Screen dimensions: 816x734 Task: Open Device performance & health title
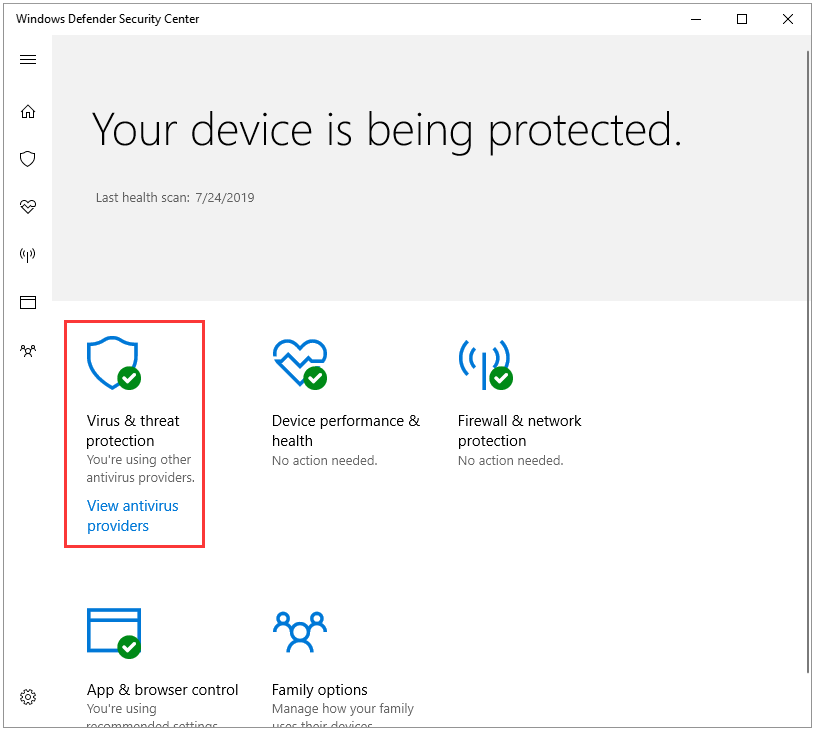pyautogui.click(x=345, y=431)
